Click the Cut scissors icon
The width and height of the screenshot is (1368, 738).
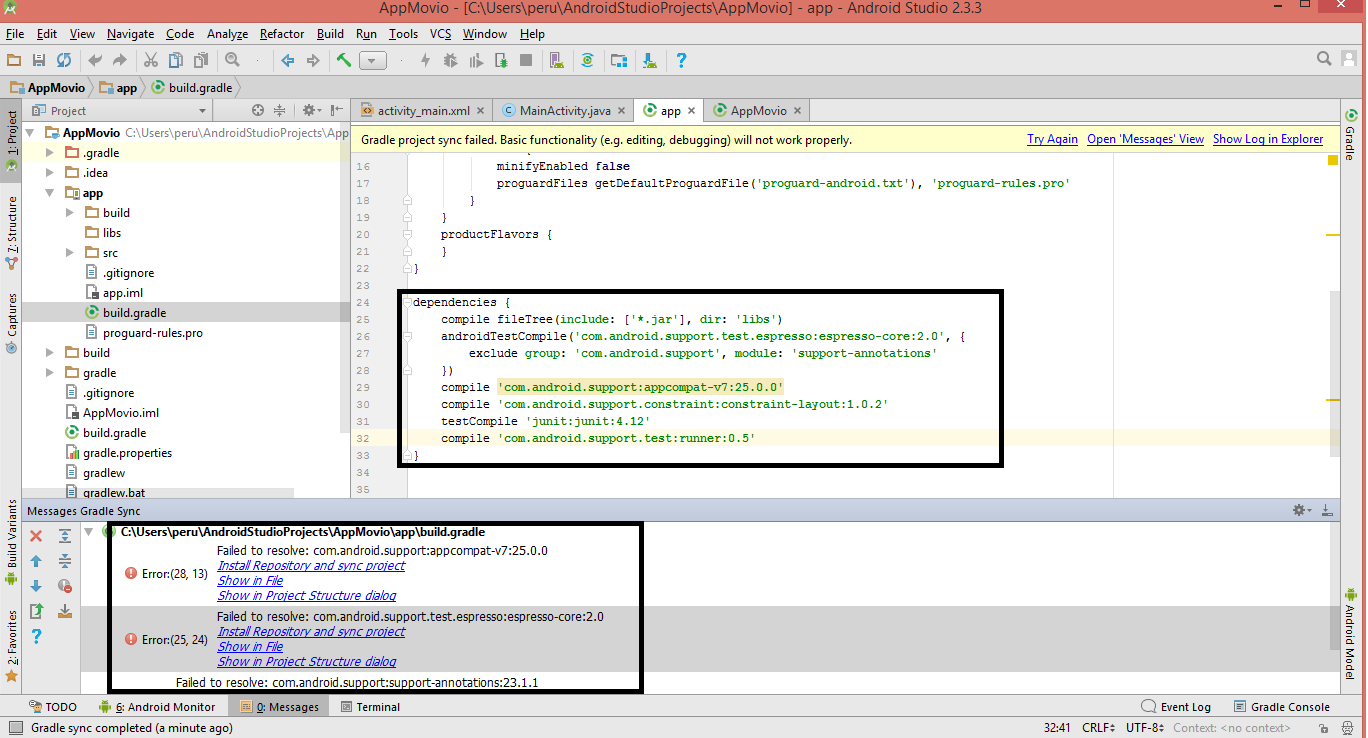(151, 61)
